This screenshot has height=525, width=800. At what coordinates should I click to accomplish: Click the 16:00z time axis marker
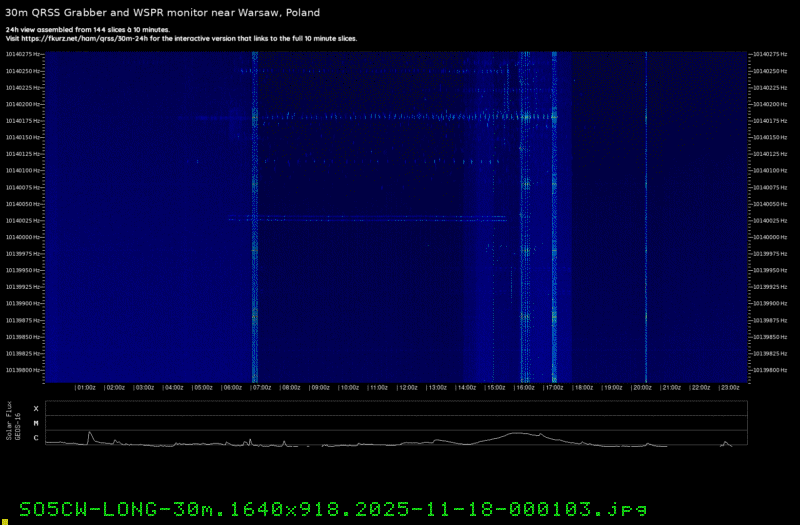526,387
